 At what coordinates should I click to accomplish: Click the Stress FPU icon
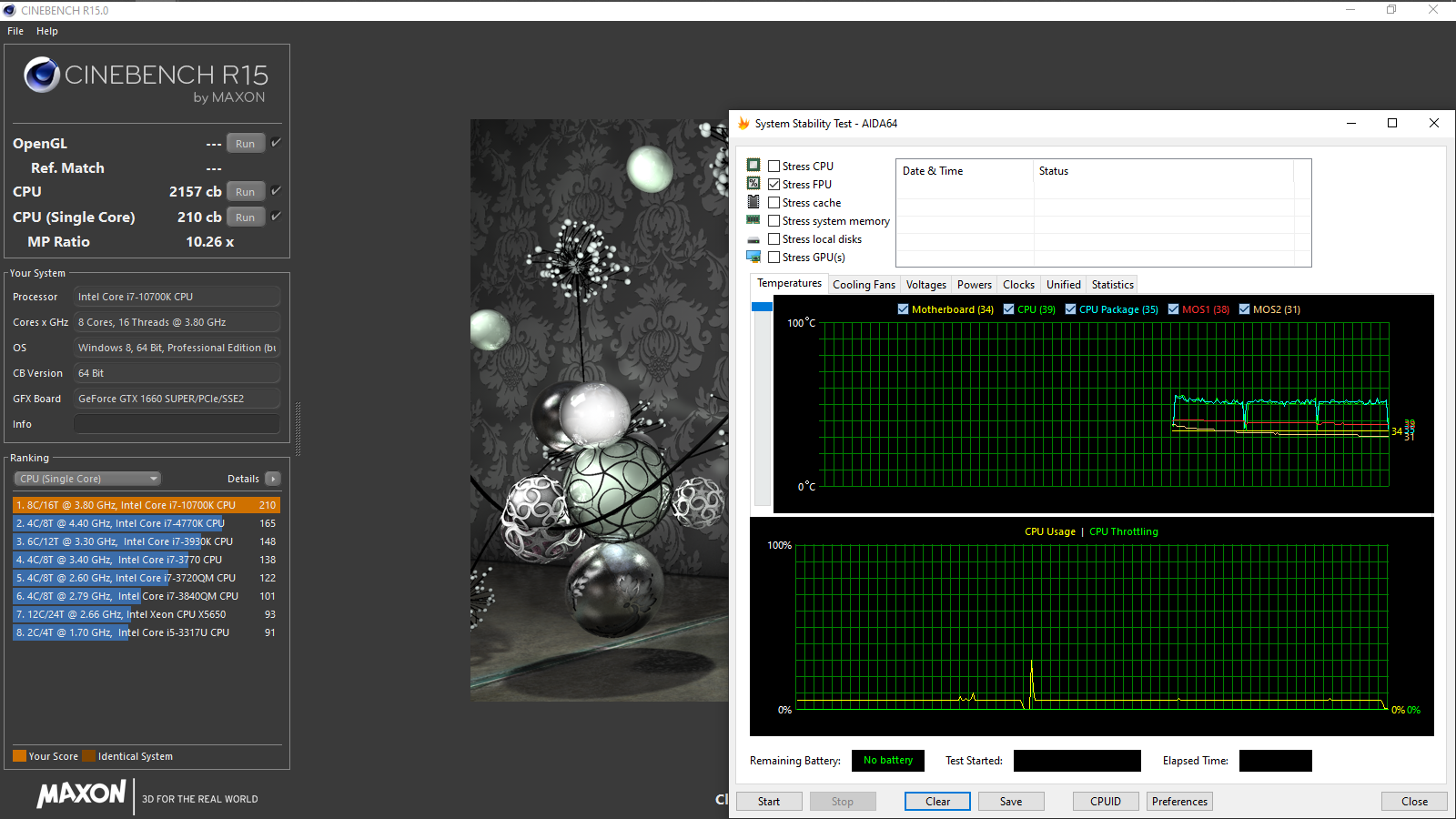(x=753, y=184)
